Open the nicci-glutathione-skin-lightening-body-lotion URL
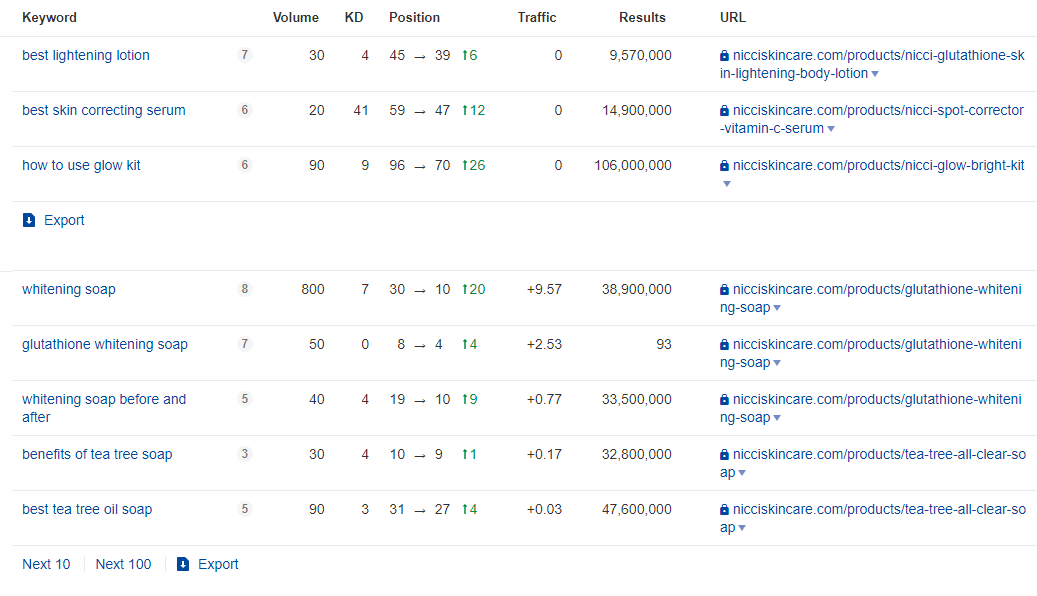 pos(872,65)
